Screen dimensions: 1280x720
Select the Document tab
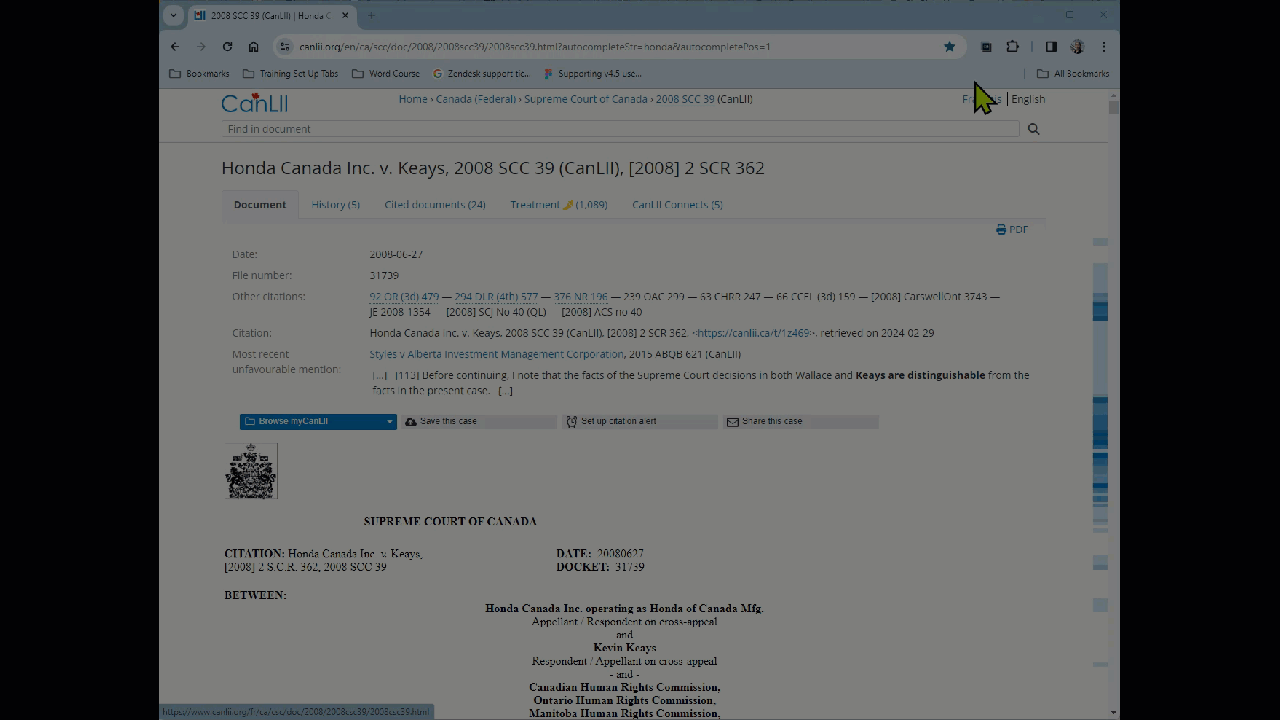click(260, 205)
